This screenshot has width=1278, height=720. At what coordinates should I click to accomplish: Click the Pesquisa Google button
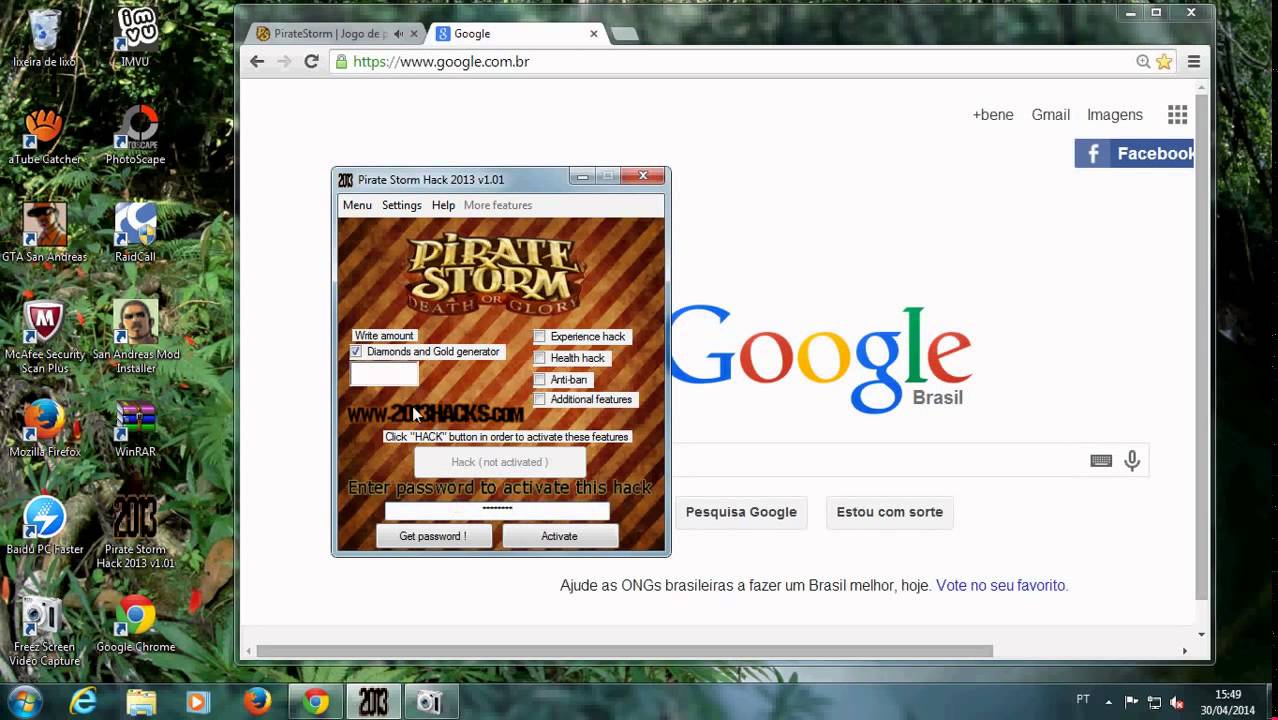point(741,512)
